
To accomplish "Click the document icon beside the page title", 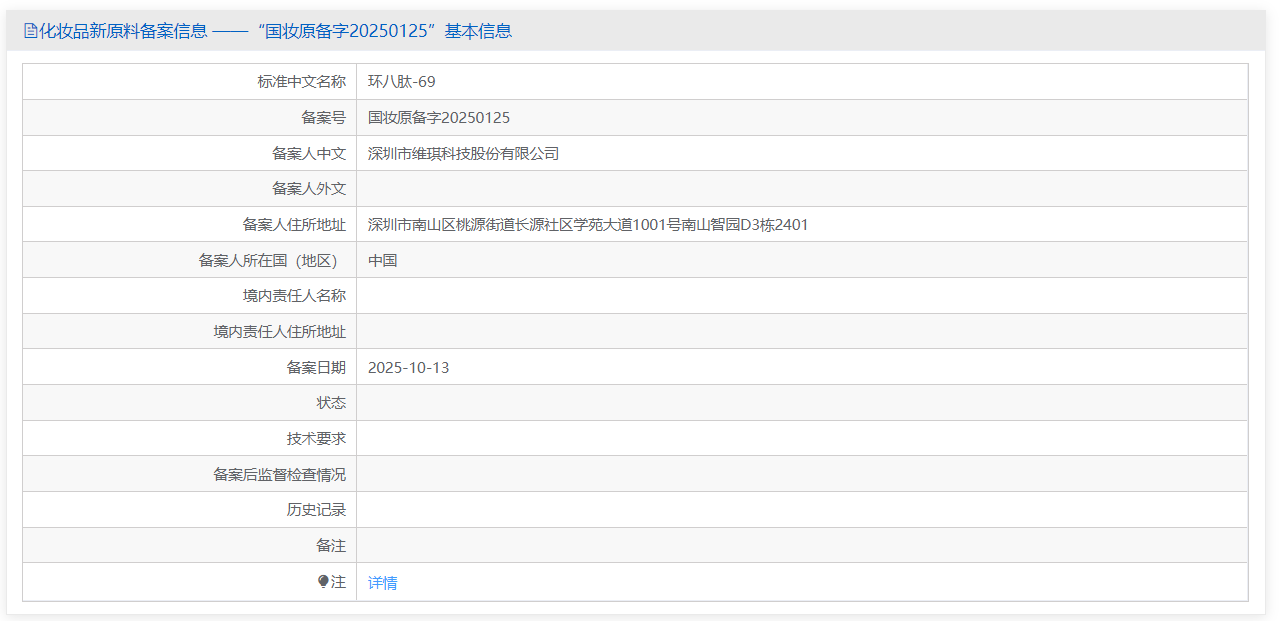I will [x=30, y=31].
